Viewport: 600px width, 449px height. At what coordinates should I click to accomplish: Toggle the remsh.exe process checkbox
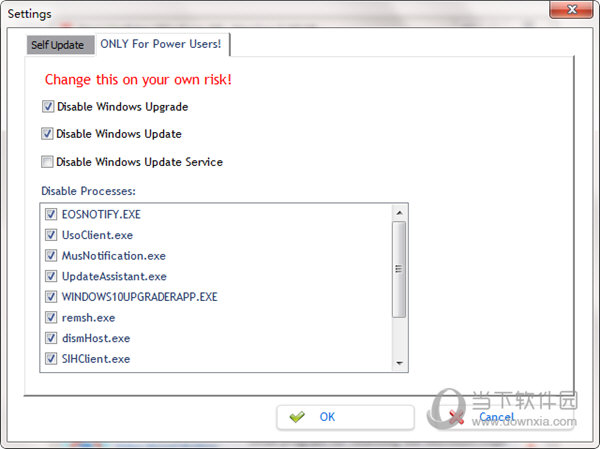point(51,317)
